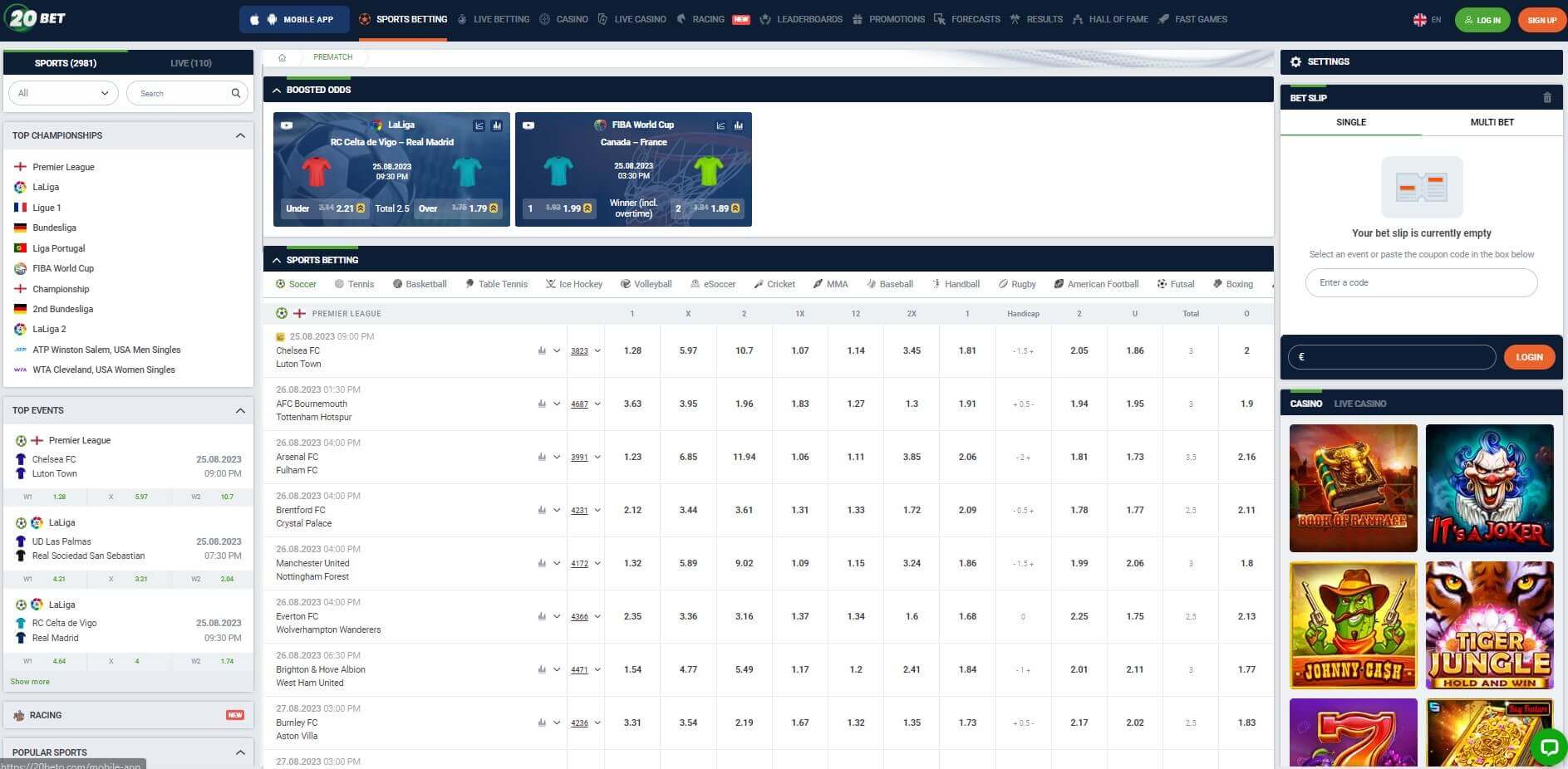Select Bundesliga championship

tap(54, 228)
